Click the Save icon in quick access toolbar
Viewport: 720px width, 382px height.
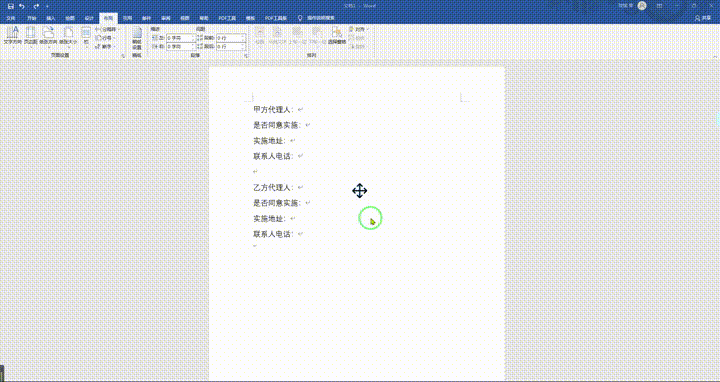coord(11,6)
